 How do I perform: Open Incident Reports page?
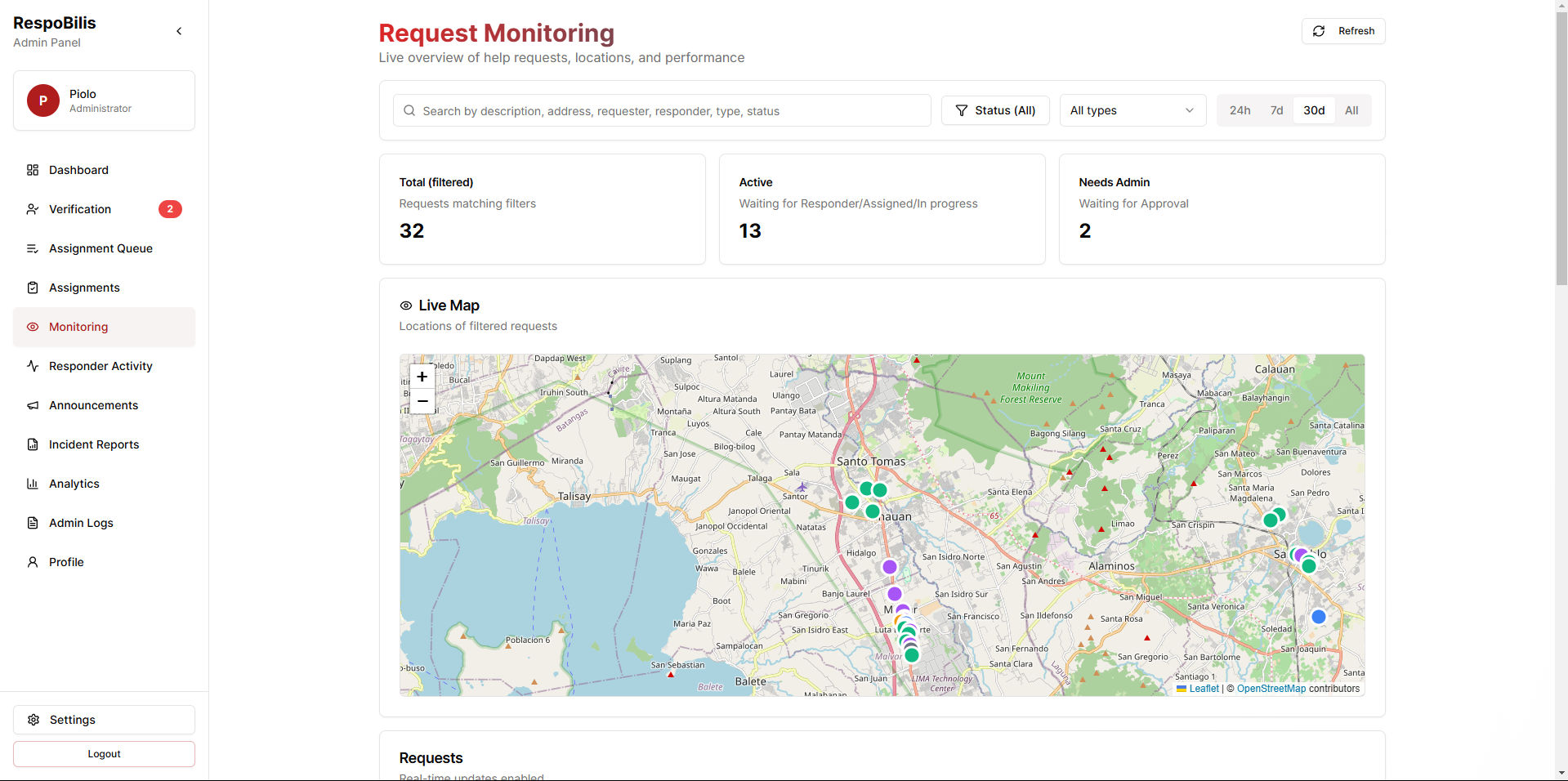[104, 444]
